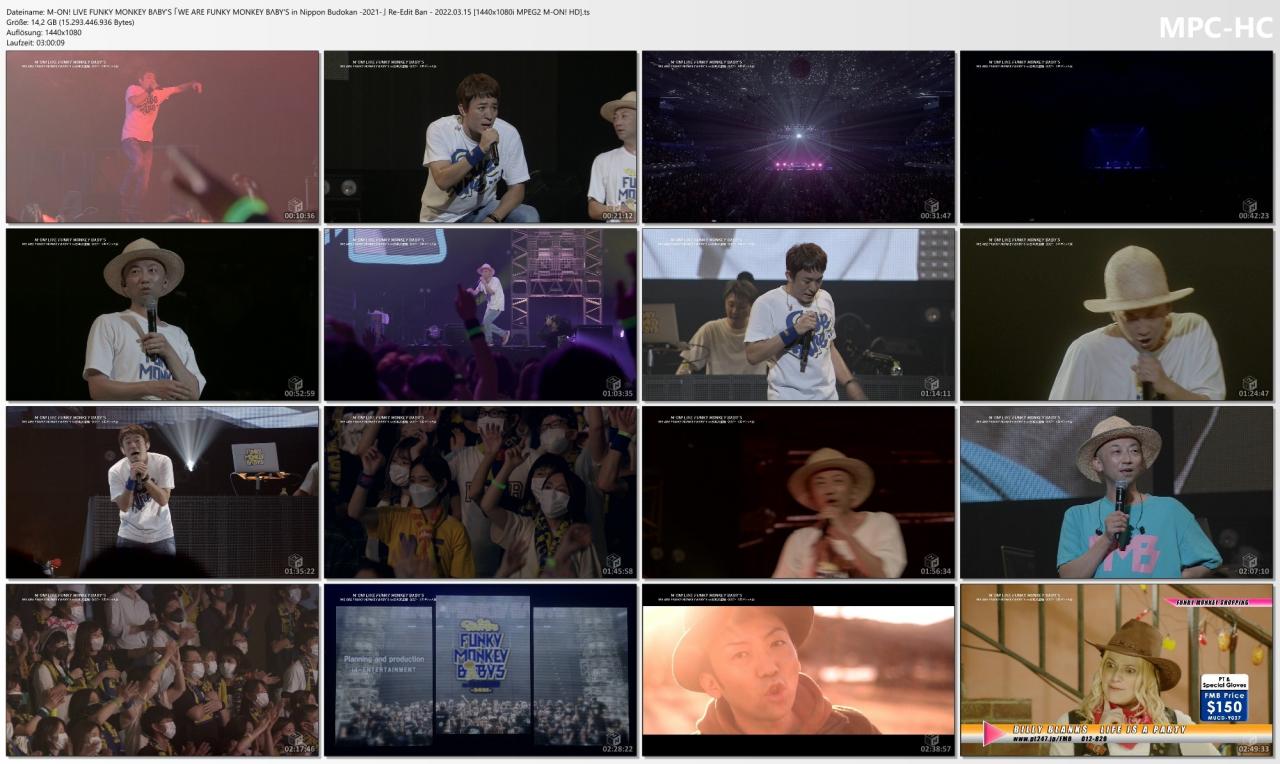Click the 00:42:23 timestamp label
This screenshot has height=764, width=1280.
[x=1254, y=216]
